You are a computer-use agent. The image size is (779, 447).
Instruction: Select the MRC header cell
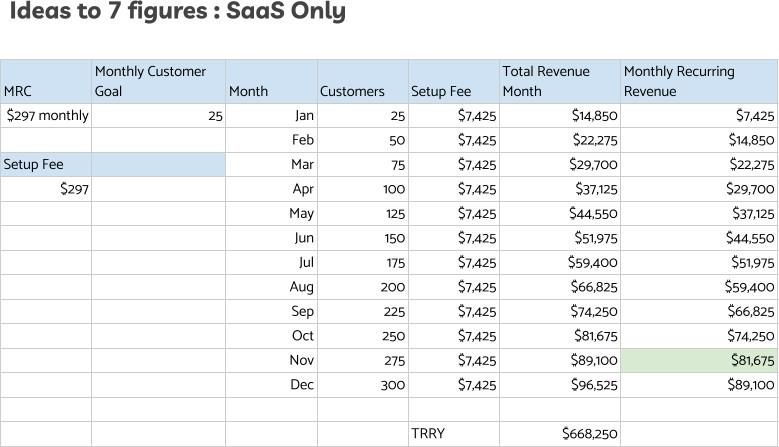[x=46, y=81]
